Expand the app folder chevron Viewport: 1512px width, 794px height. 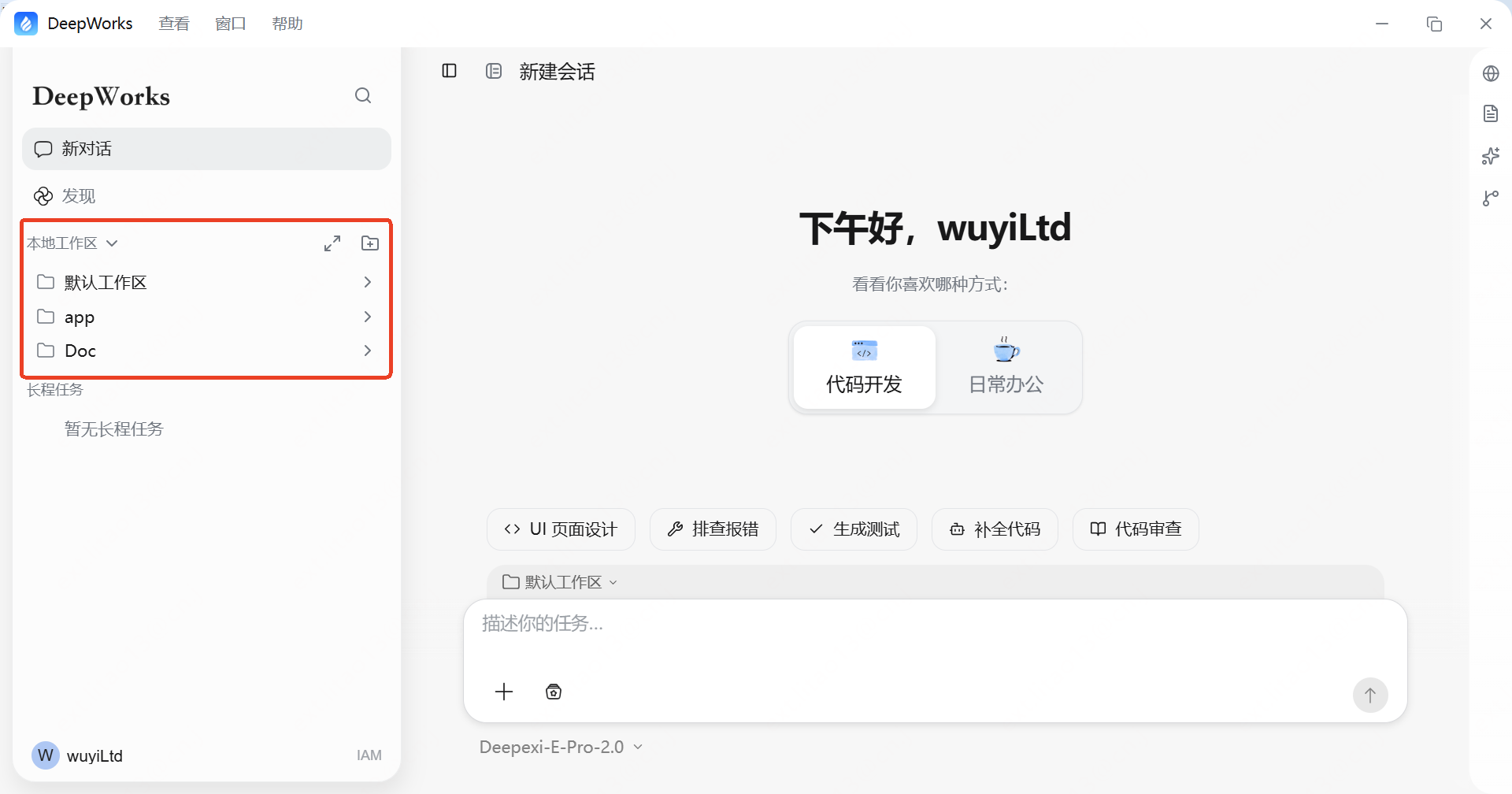pyautogui.click(x=367, y=317)
